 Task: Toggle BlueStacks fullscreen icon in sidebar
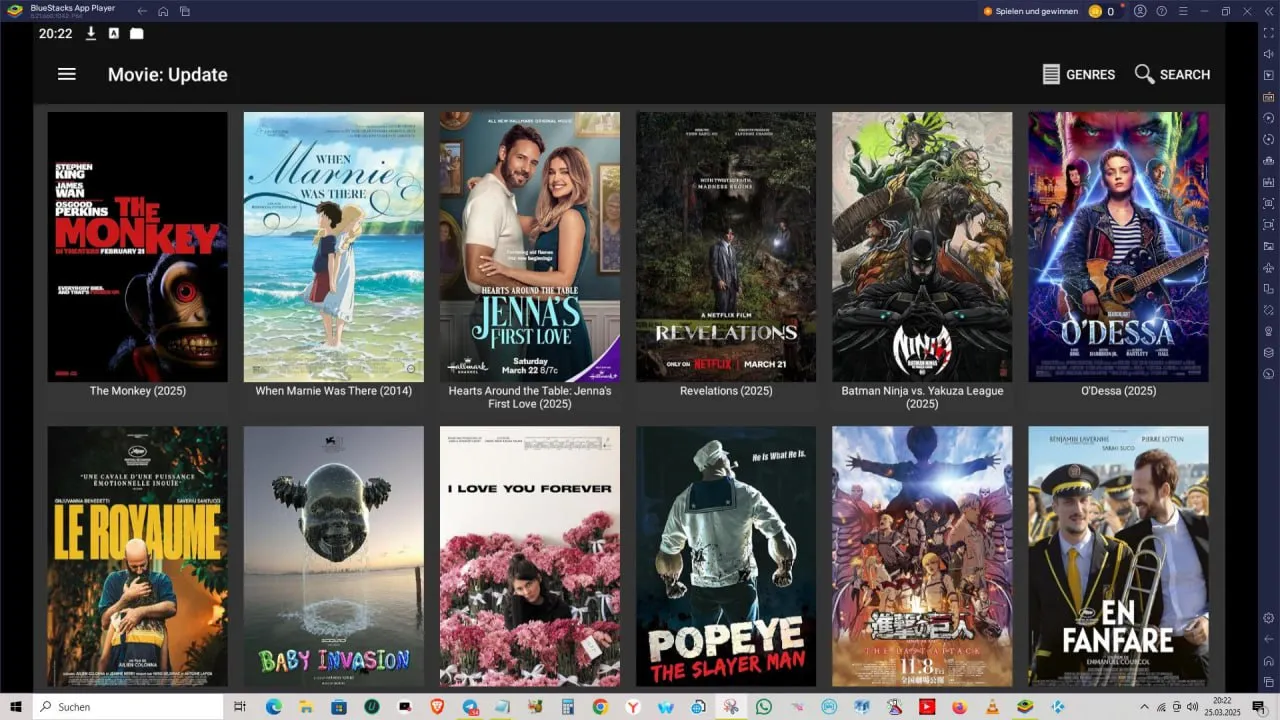pos(1268,33)
